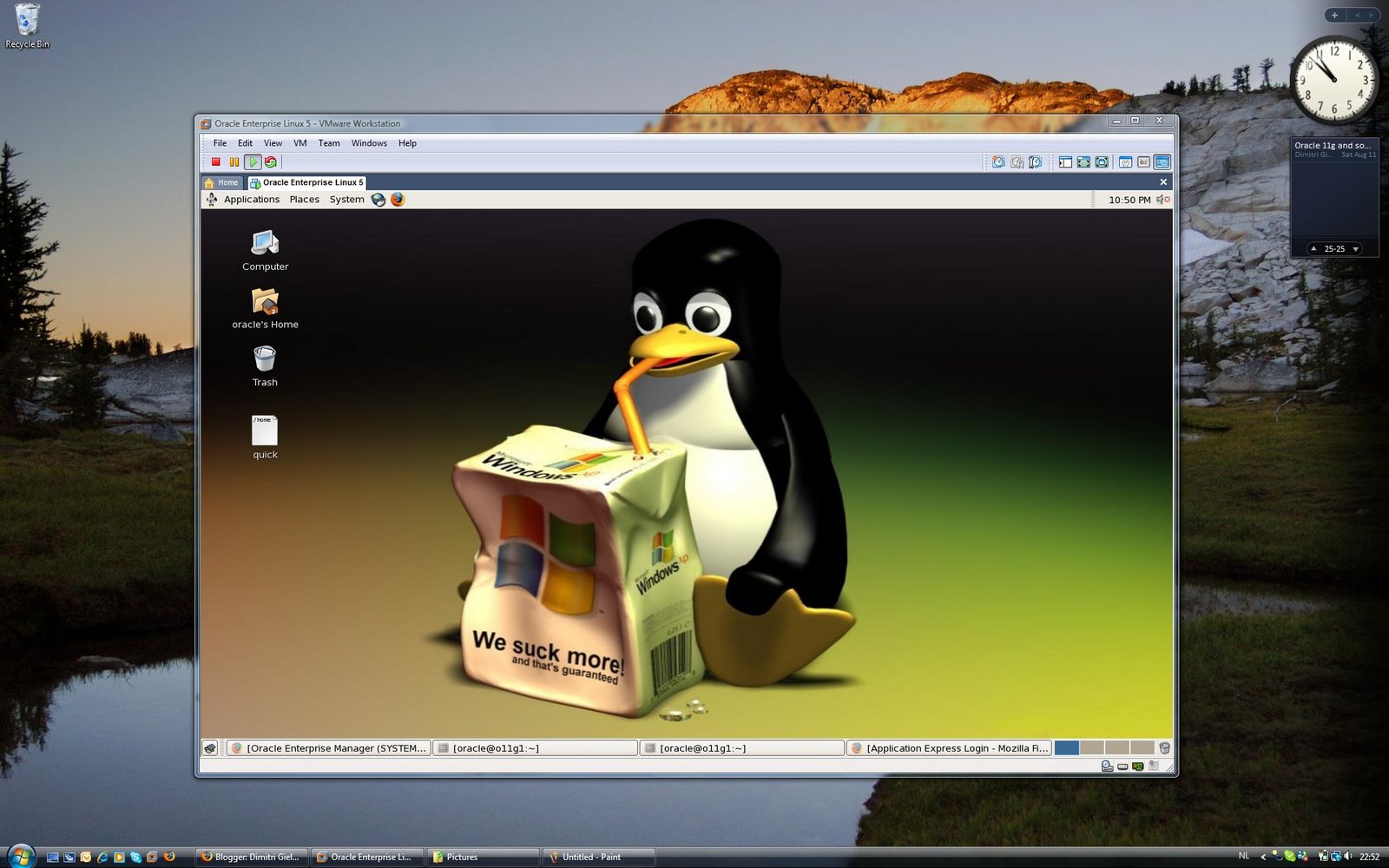Viewport: 1389px width, 868px height.
Task: Select the quick file on the desktop
Action: pos(265,437)
